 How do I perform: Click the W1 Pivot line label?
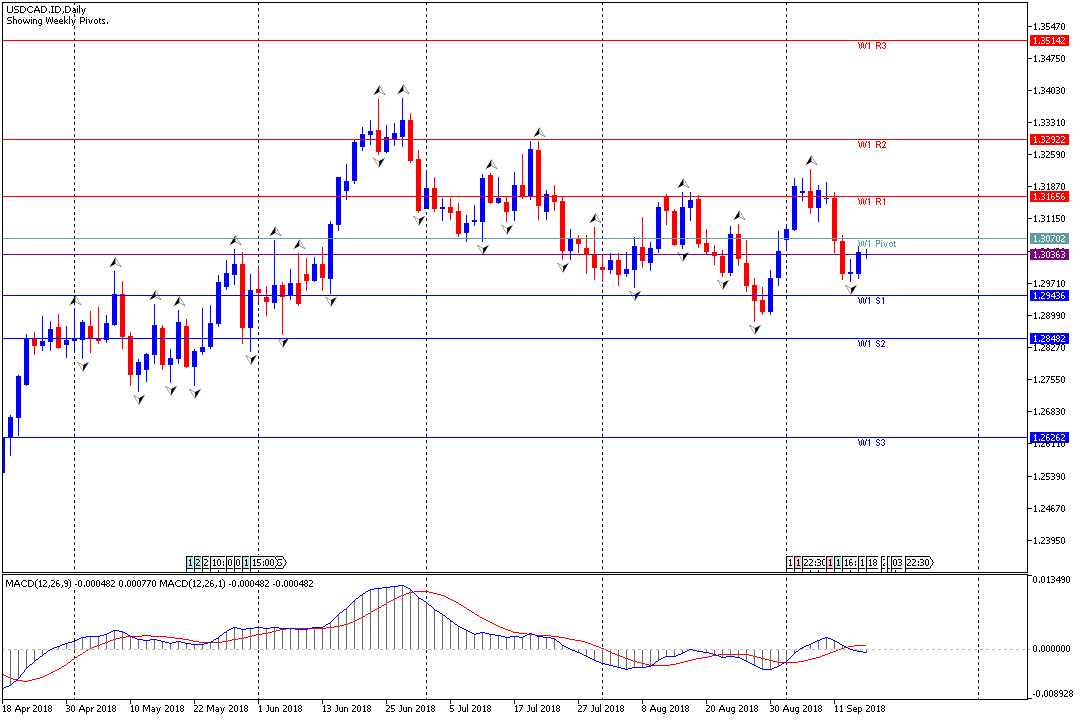(x=878, y=244)
